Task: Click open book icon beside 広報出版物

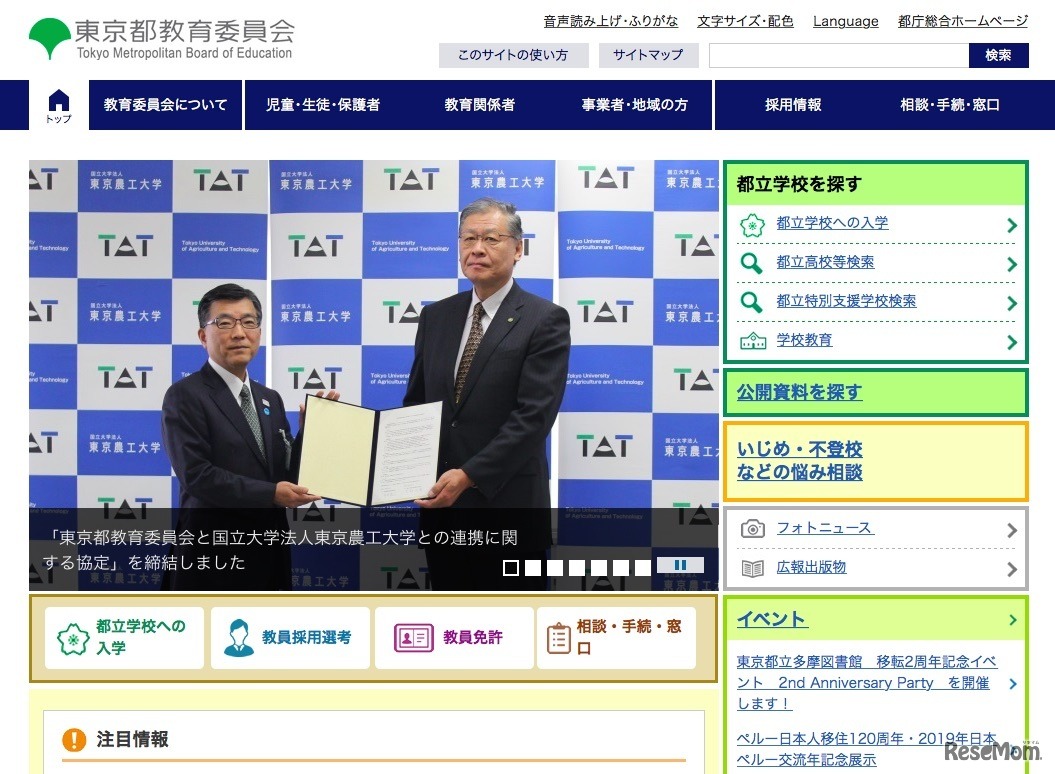Action: coord(752,569)
